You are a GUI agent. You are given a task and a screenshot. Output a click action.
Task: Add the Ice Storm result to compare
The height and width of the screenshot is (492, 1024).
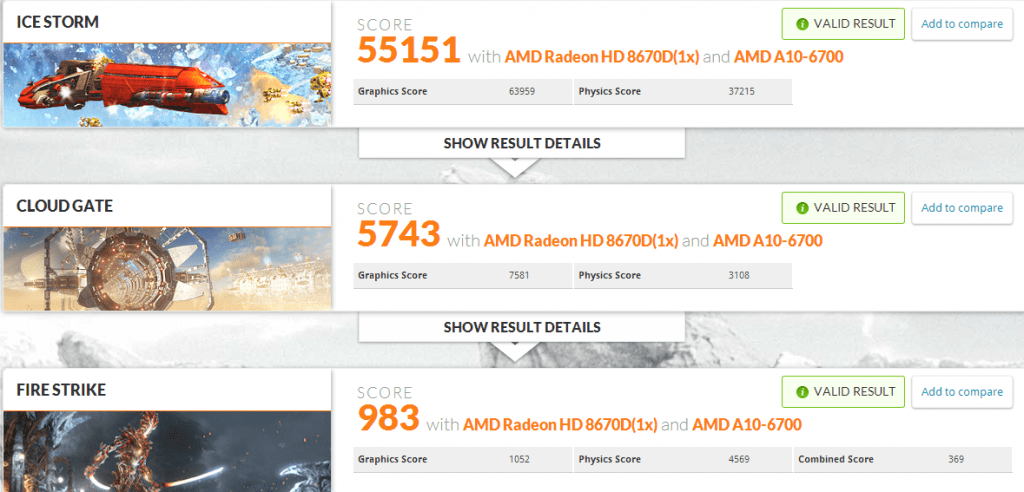pyautogui.click(x=962, y=24)
